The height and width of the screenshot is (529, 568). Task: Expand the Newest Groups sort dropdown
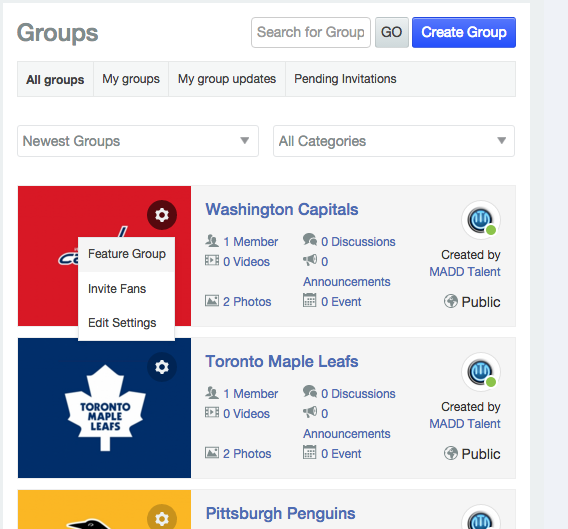(138, 141)
